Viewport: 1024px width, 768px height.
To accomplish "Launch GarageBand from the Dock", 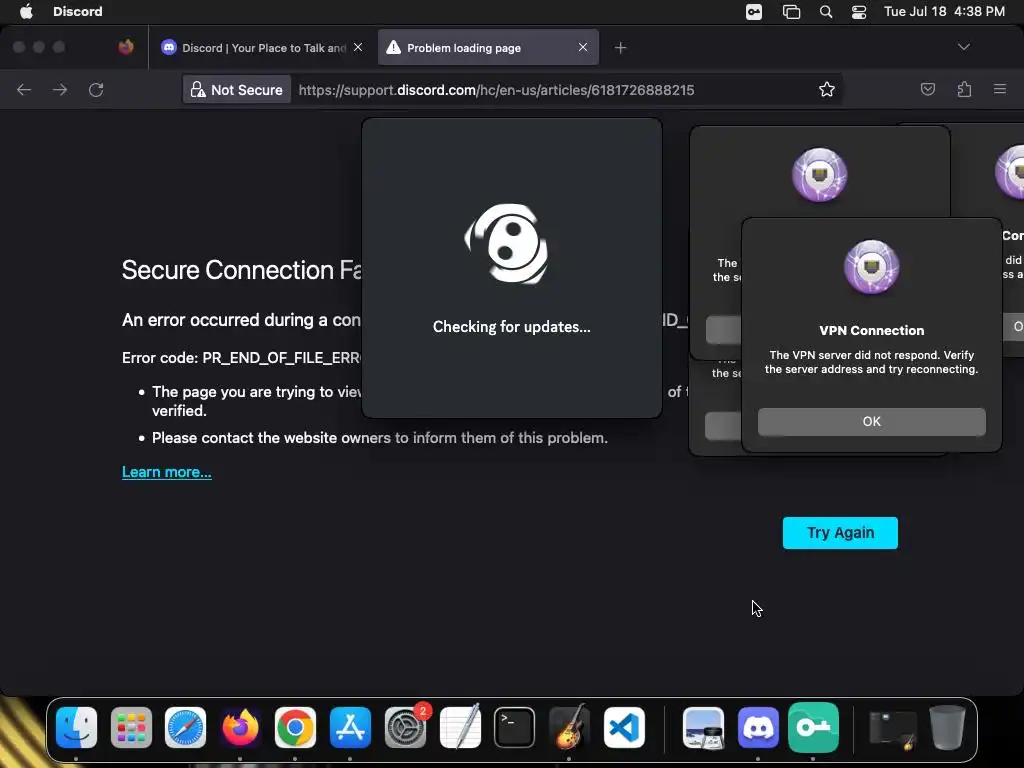I will pyautogui.click(x=569, y=728).
